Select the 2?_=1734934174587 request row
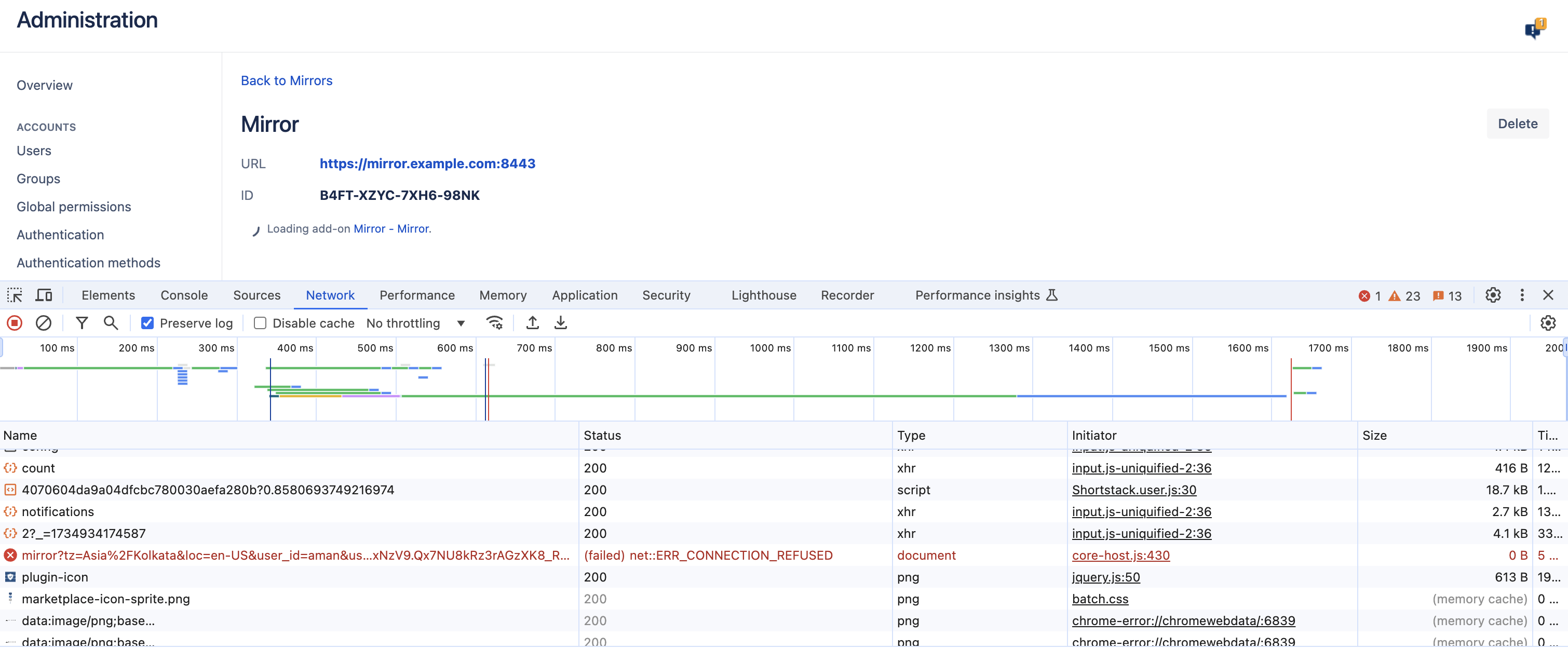Screen dimensions: 1568x649 coord(784,534)
